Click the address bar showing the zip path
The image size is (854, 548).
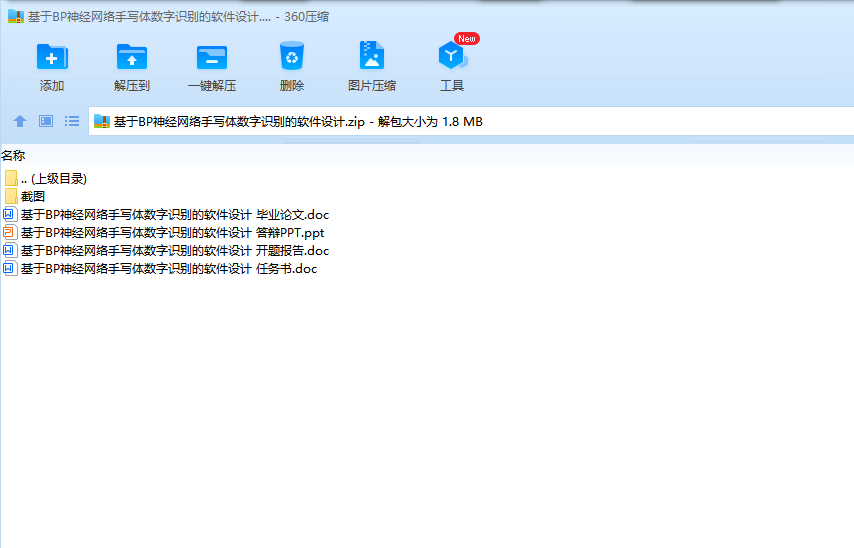471,121
